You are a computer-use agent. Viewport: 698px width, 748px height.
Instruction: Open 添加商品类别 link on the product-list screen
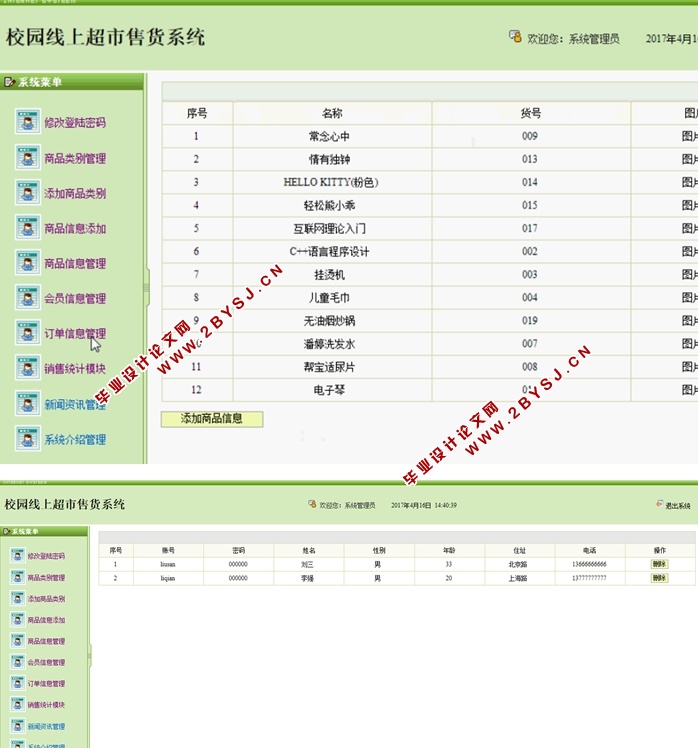[75, 193]
